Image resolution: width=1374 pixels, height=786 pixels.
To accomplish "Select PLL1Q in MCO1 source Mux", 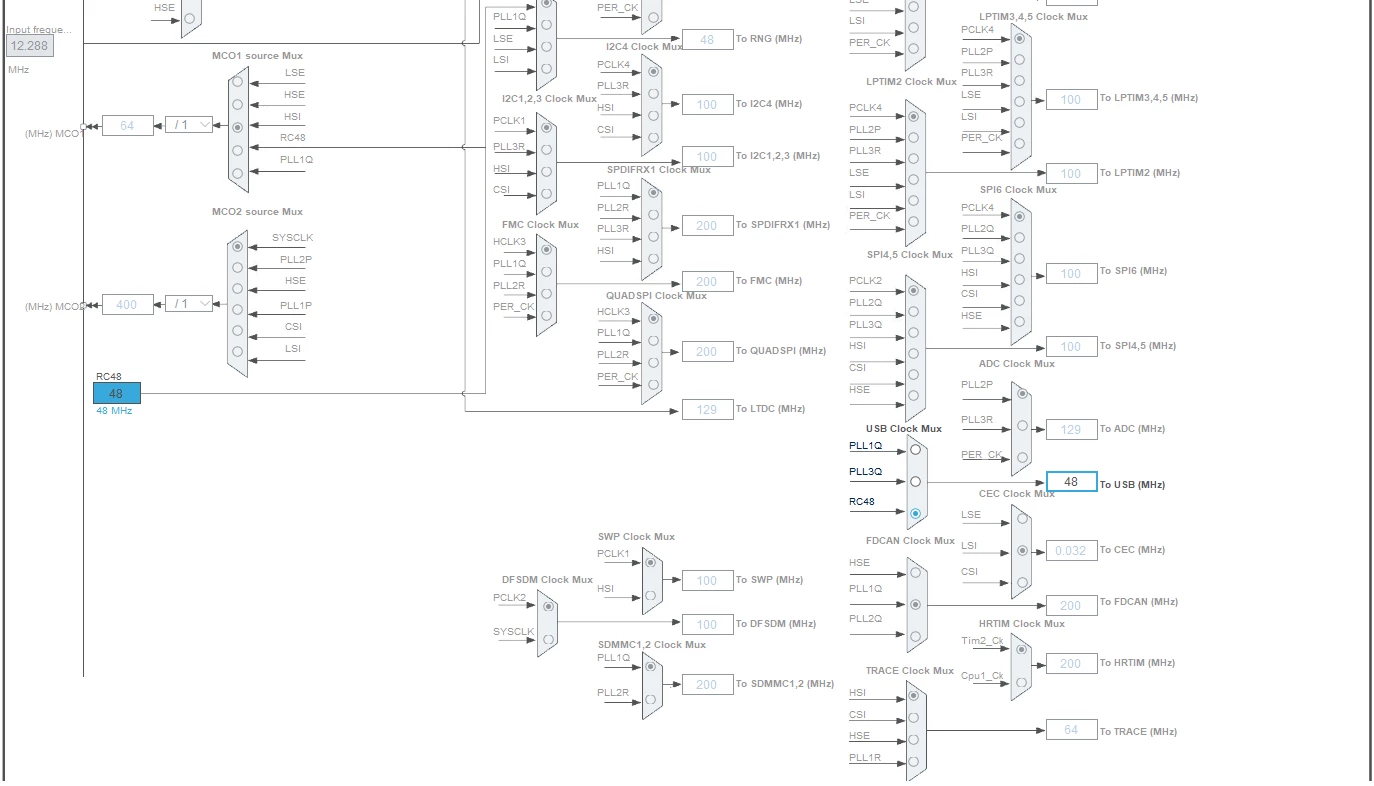I will [x=238, y=173].
